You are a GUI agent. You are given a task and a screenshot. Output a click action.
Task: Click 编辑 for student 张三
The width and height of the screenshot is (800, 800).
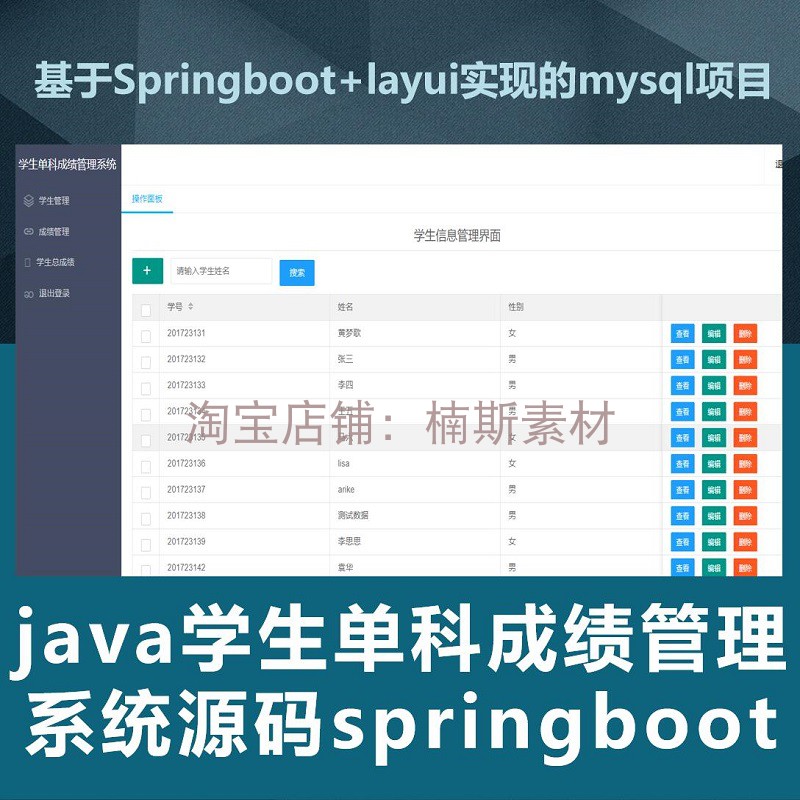point(714,360)
